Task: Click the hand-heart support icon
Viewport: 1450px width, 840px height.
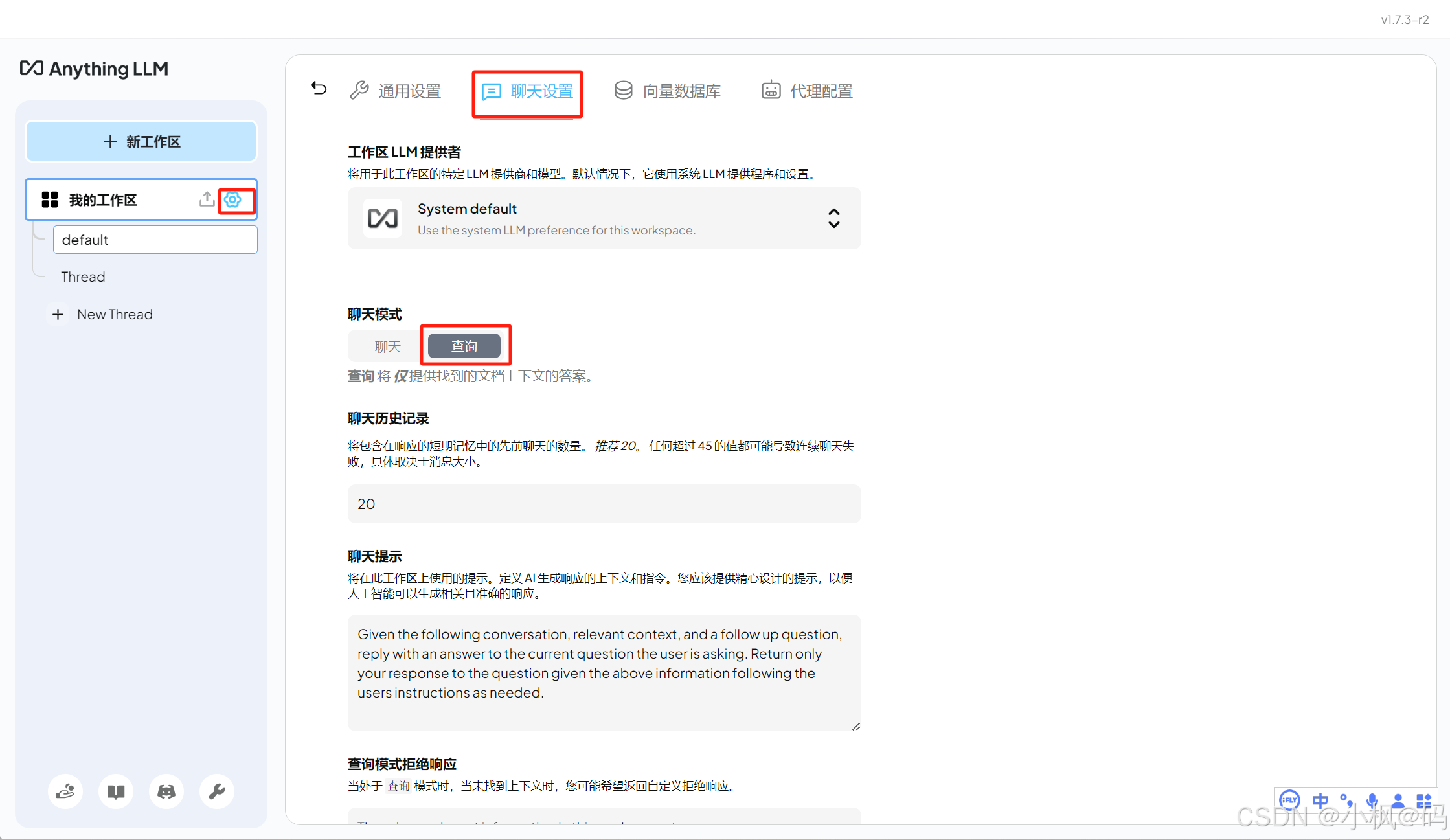Action: tap(65, 791)
